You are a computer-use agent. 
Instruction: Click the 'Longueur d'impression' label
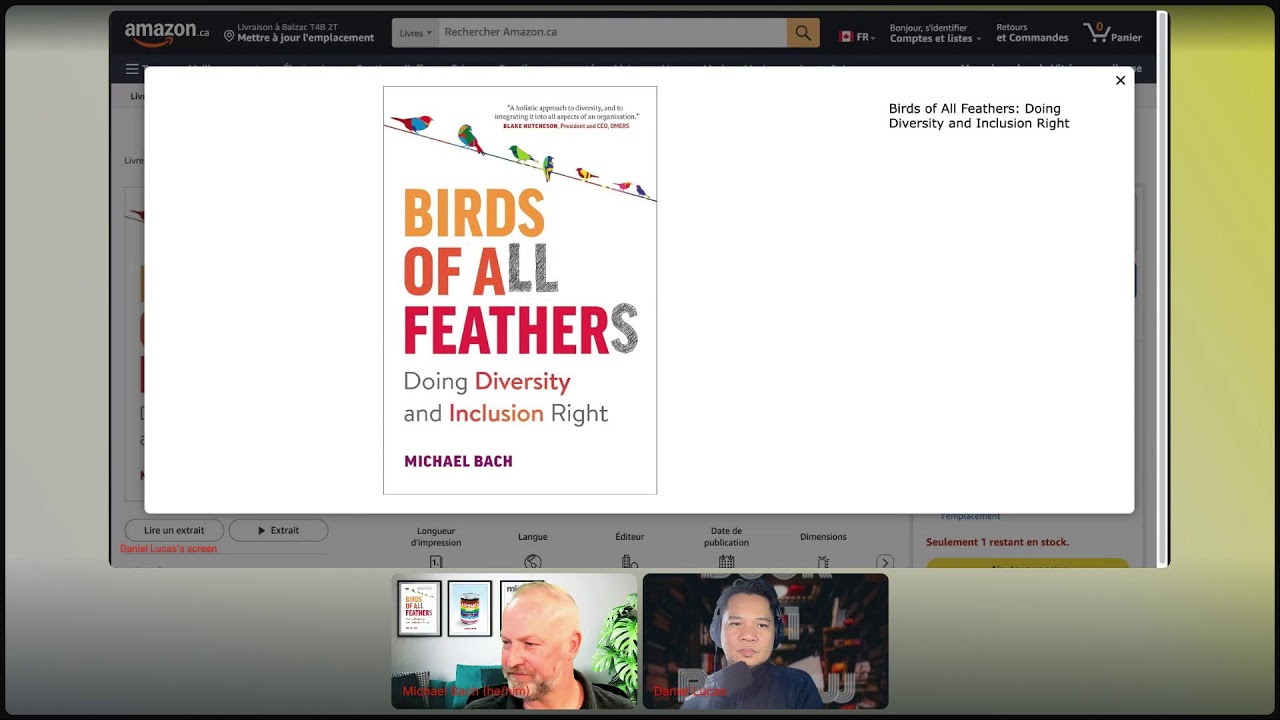pyautogui.click(x=436, y=537)
